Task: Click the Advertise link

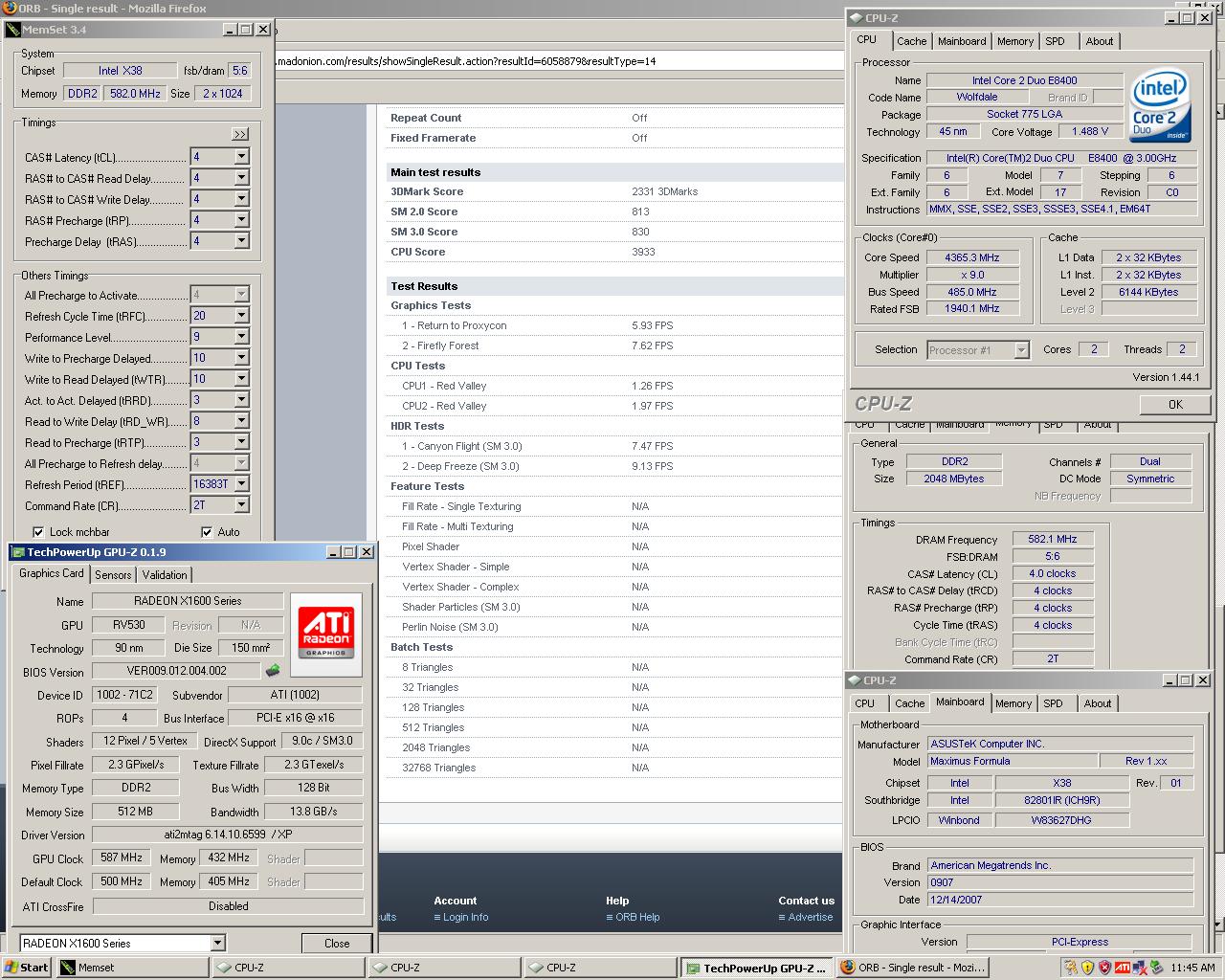Action: point(810,917)
